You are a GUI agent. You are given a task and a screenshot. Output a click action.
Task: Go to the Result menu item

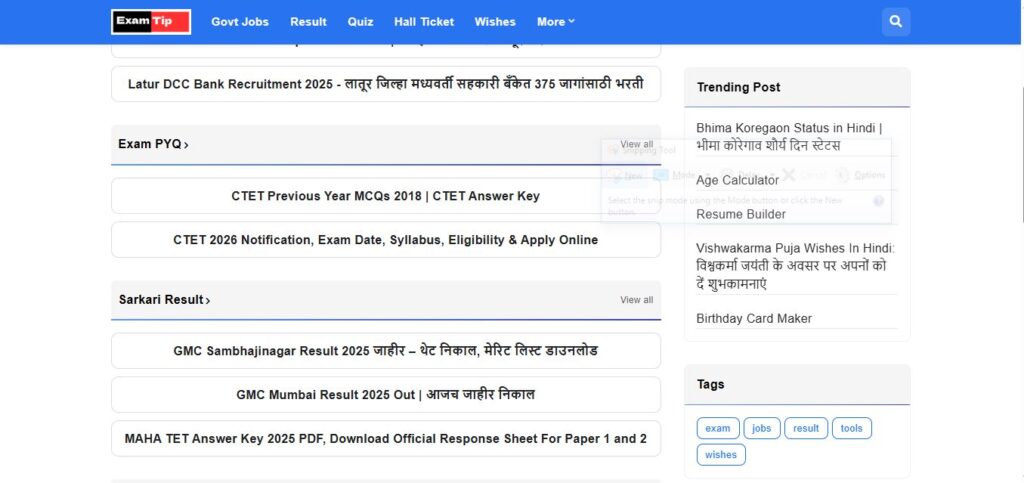click(x=308, y=21)
